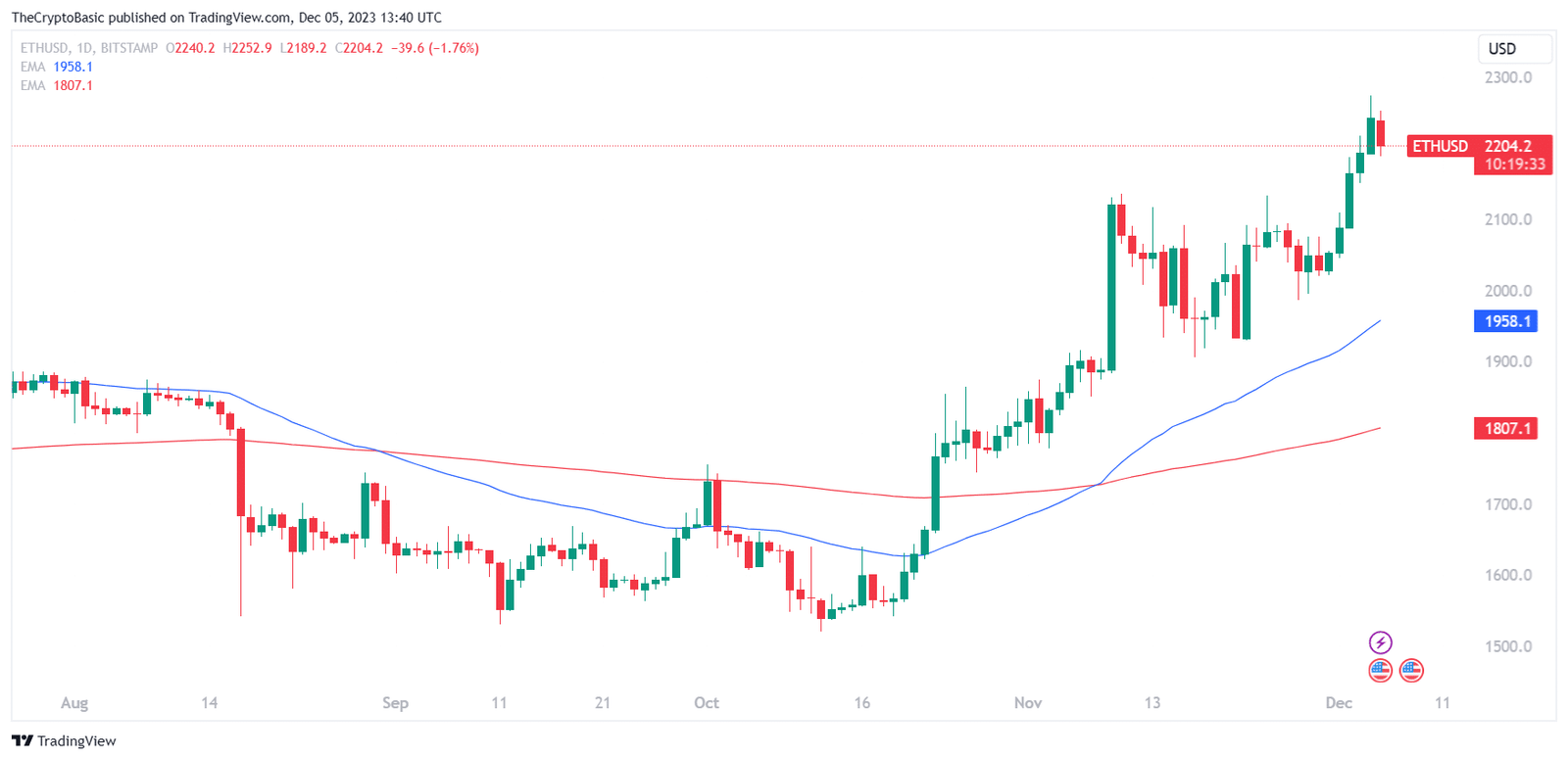Screen dimensions: 1568x760
Task: Click the 1500.0 price scale label
Action: point(1508,646)
